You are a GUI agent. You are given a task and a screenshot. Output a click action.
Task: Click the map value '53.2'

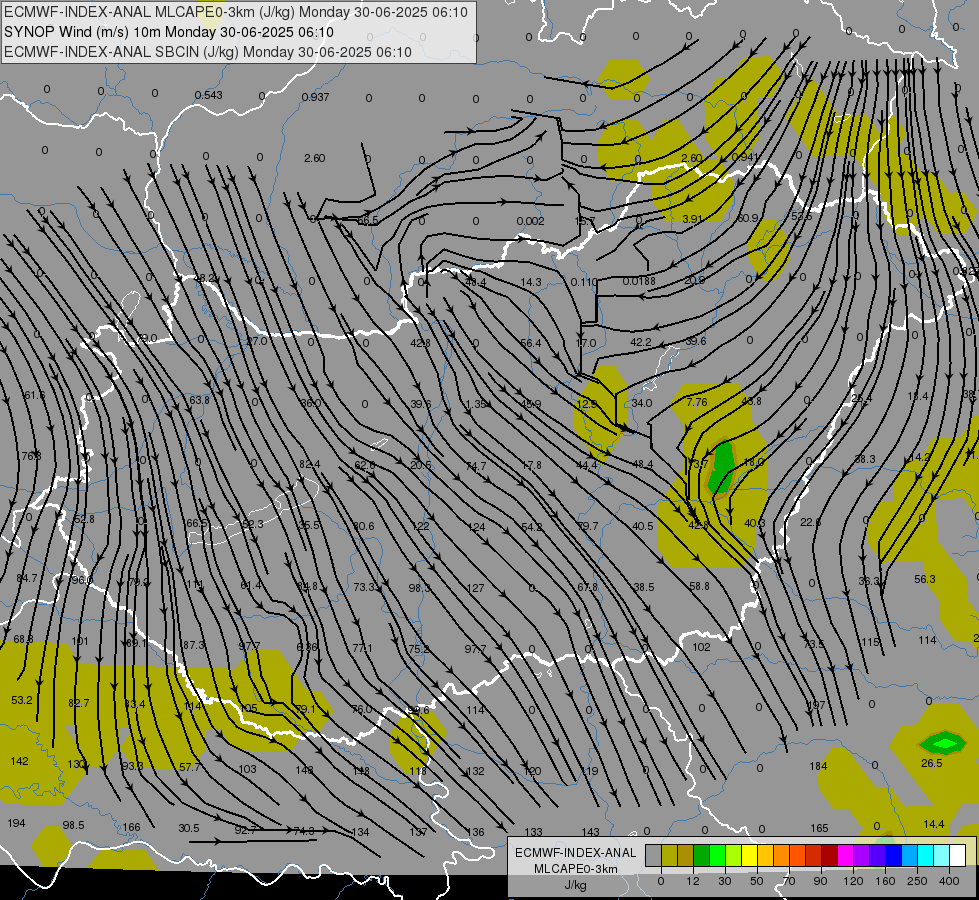tap(22, 701)
